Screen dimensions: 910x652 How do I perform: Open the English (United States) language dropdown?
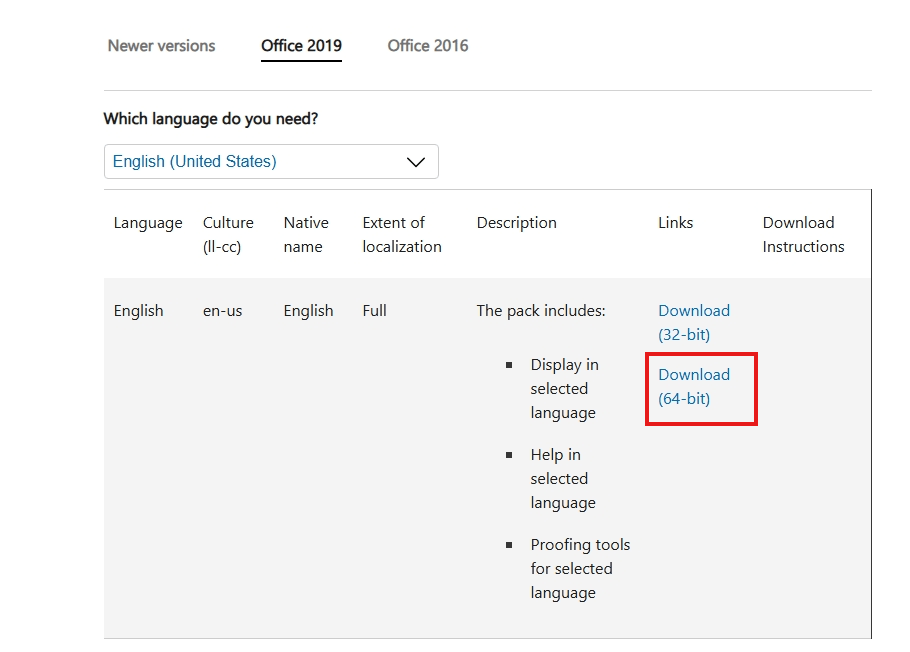[x=271, y=161]
